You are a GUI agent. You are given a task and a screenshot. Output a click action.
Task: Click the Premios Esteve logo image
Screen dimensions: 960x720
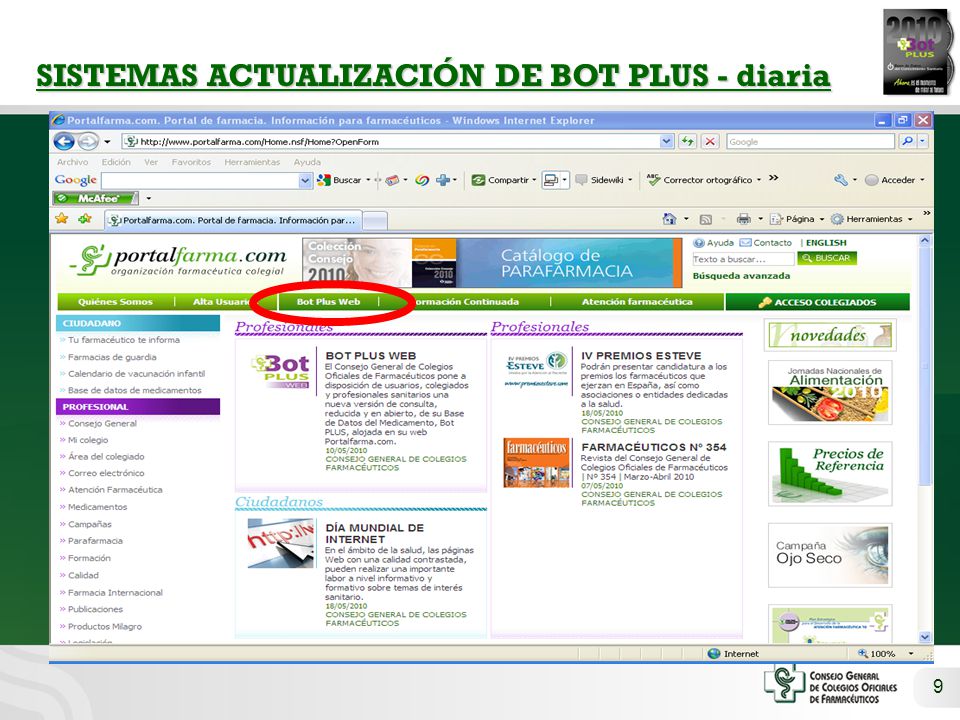[x=536, y=369]
